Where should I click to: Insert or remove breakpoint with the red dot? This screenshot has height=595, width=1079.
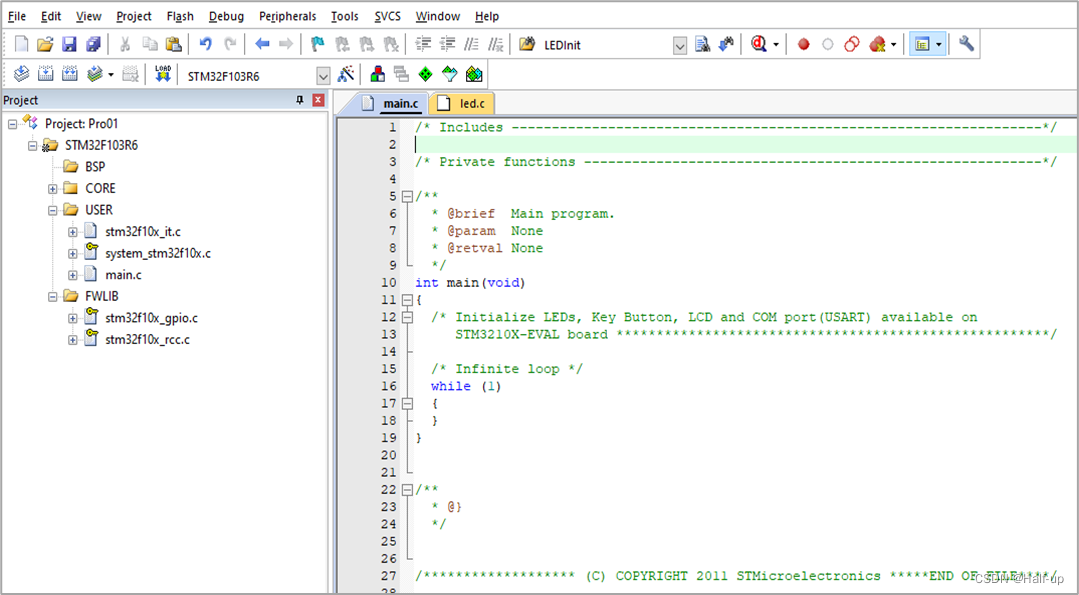pos(803,45)
